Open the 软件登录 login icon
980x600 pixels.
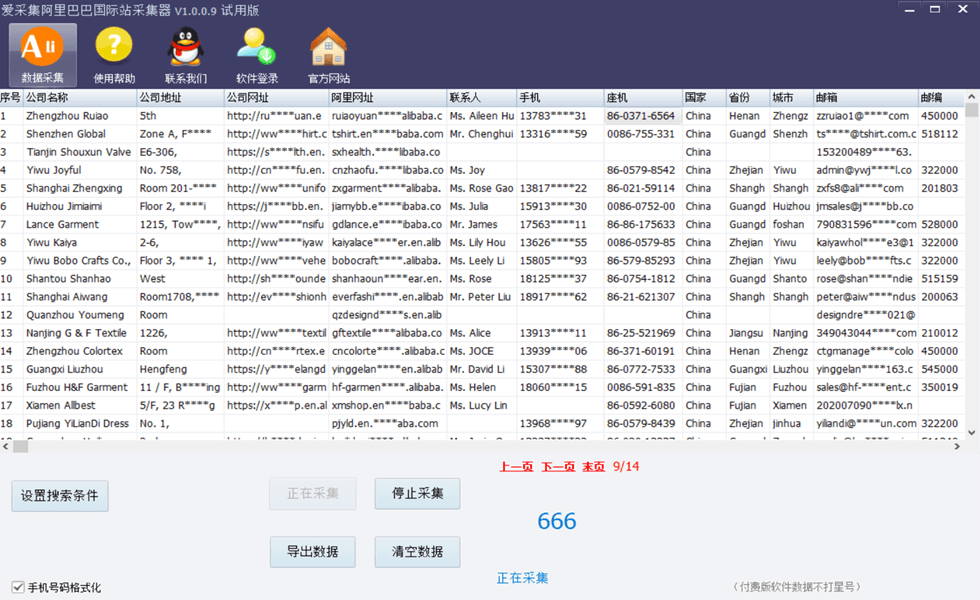point(257,55)
